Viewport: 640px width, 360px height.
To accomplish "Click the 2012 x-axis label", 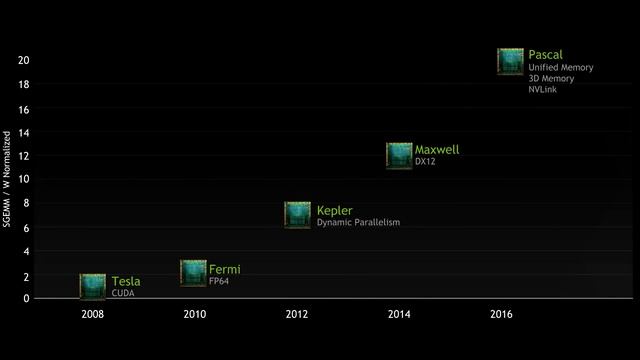I will pyautogui.click(x=297, y=314).
